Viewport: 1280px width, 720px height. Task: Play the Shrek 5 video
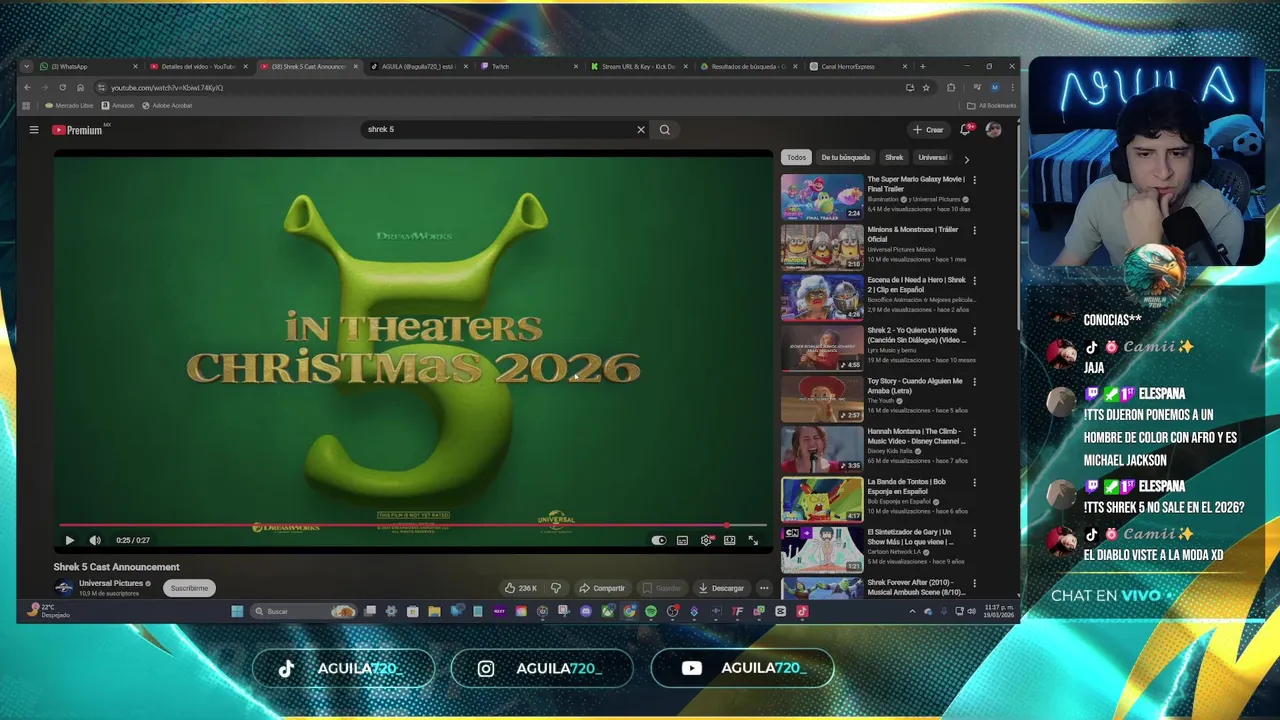pos(69,540)
